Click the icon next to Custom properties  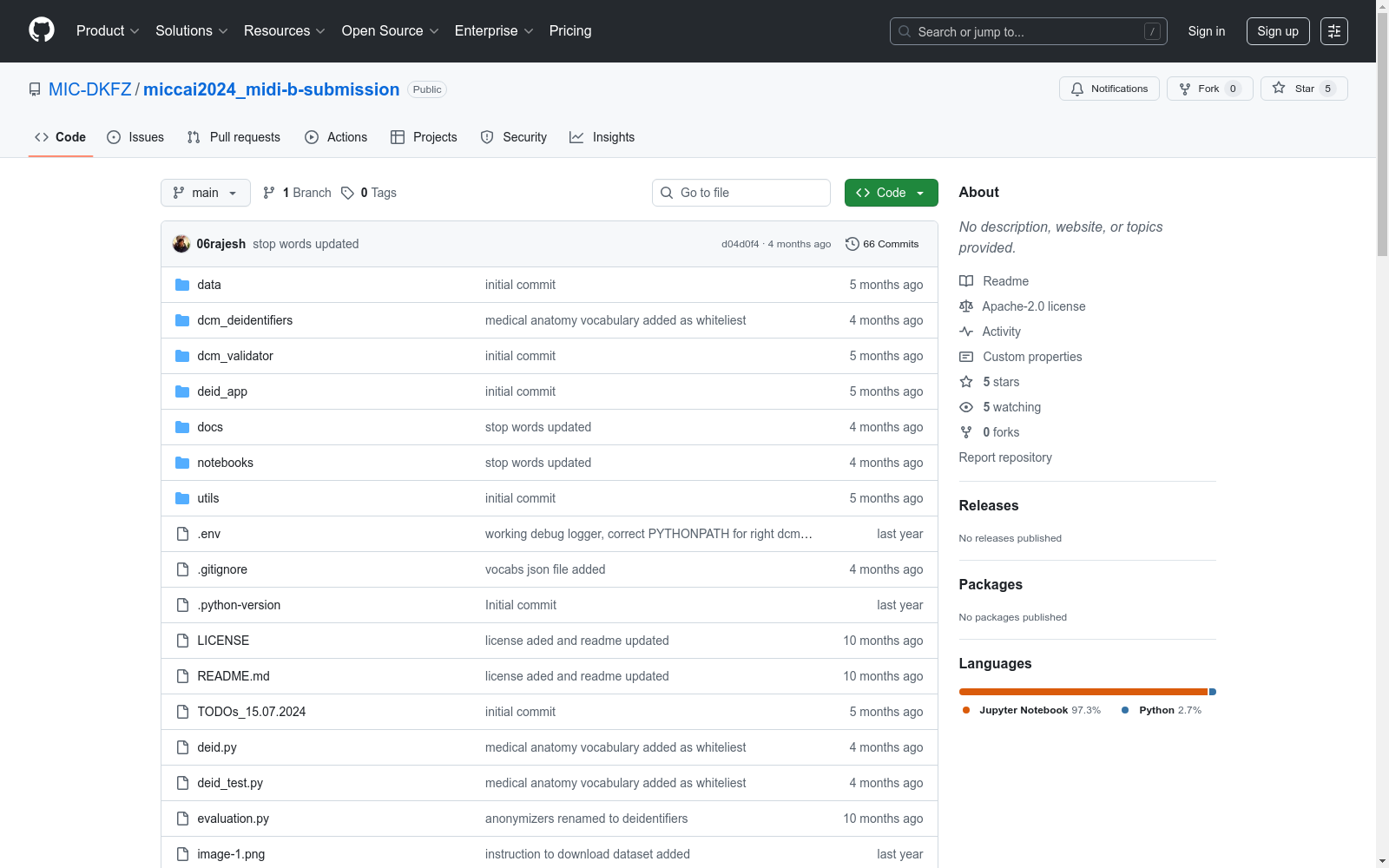click(966, 357)
